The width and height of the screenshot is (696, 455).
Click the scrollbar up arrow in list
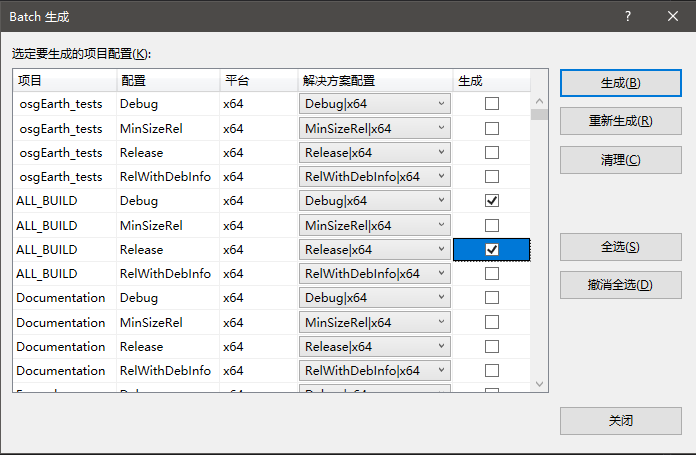tap(540, 101)
